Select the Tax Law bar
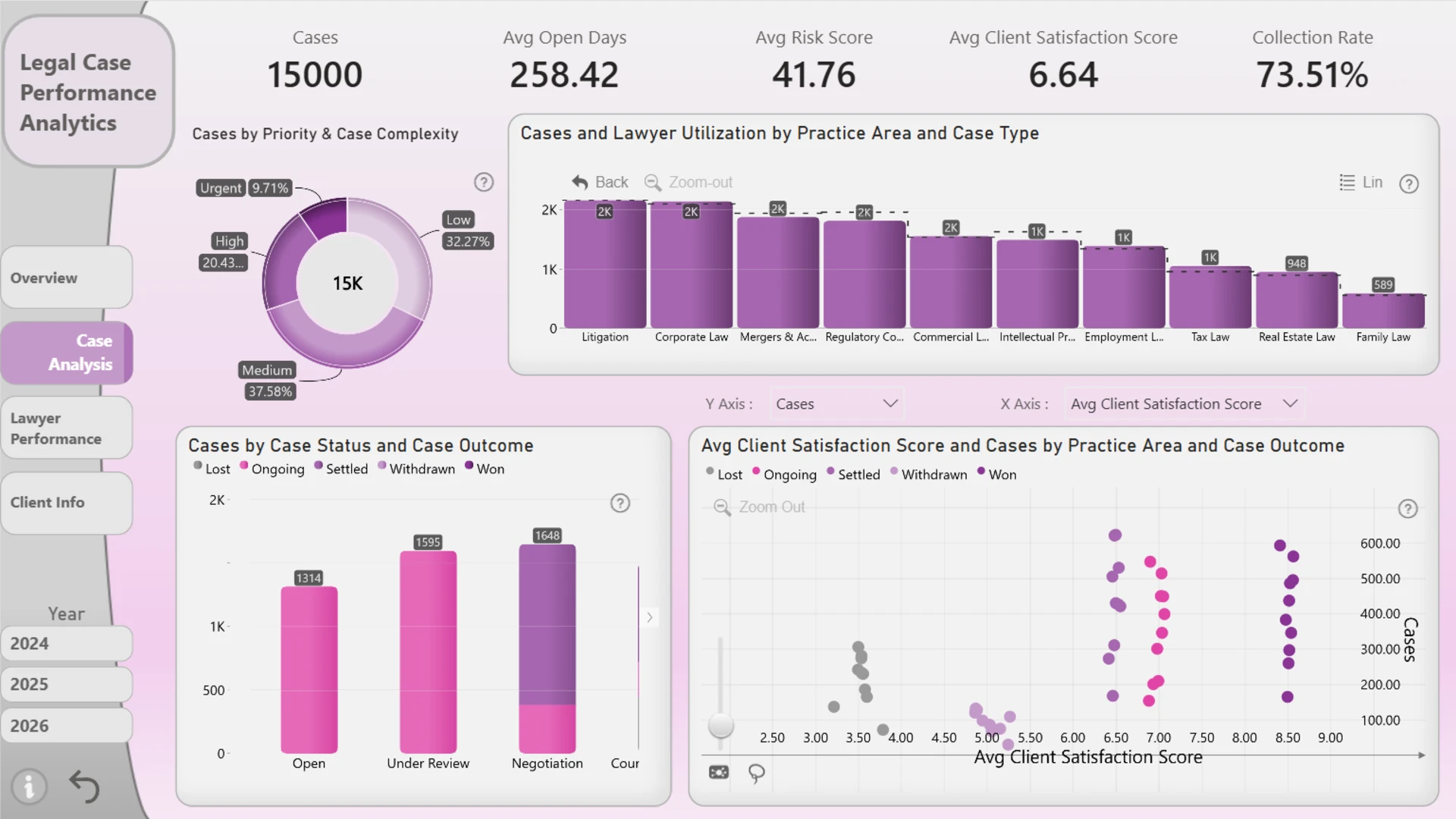 click(1210, 297)
